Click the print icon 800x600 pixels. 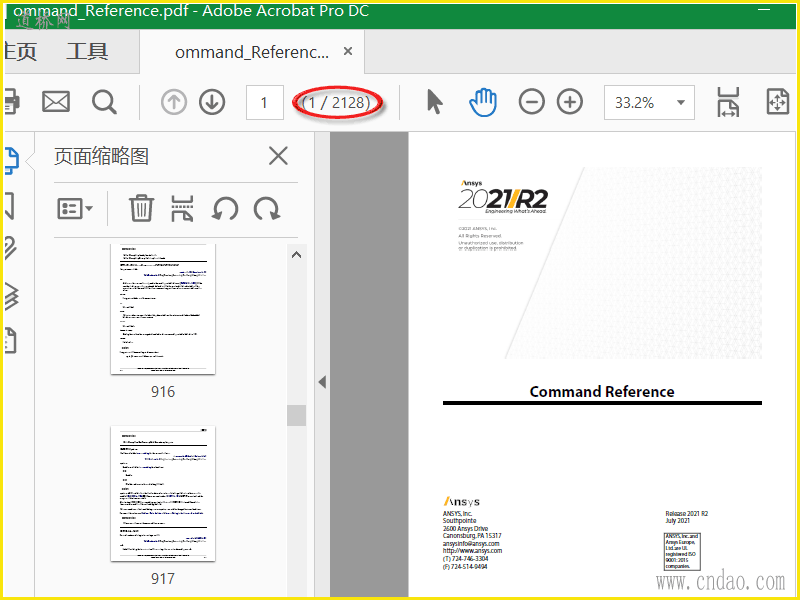tap(11, 102)
